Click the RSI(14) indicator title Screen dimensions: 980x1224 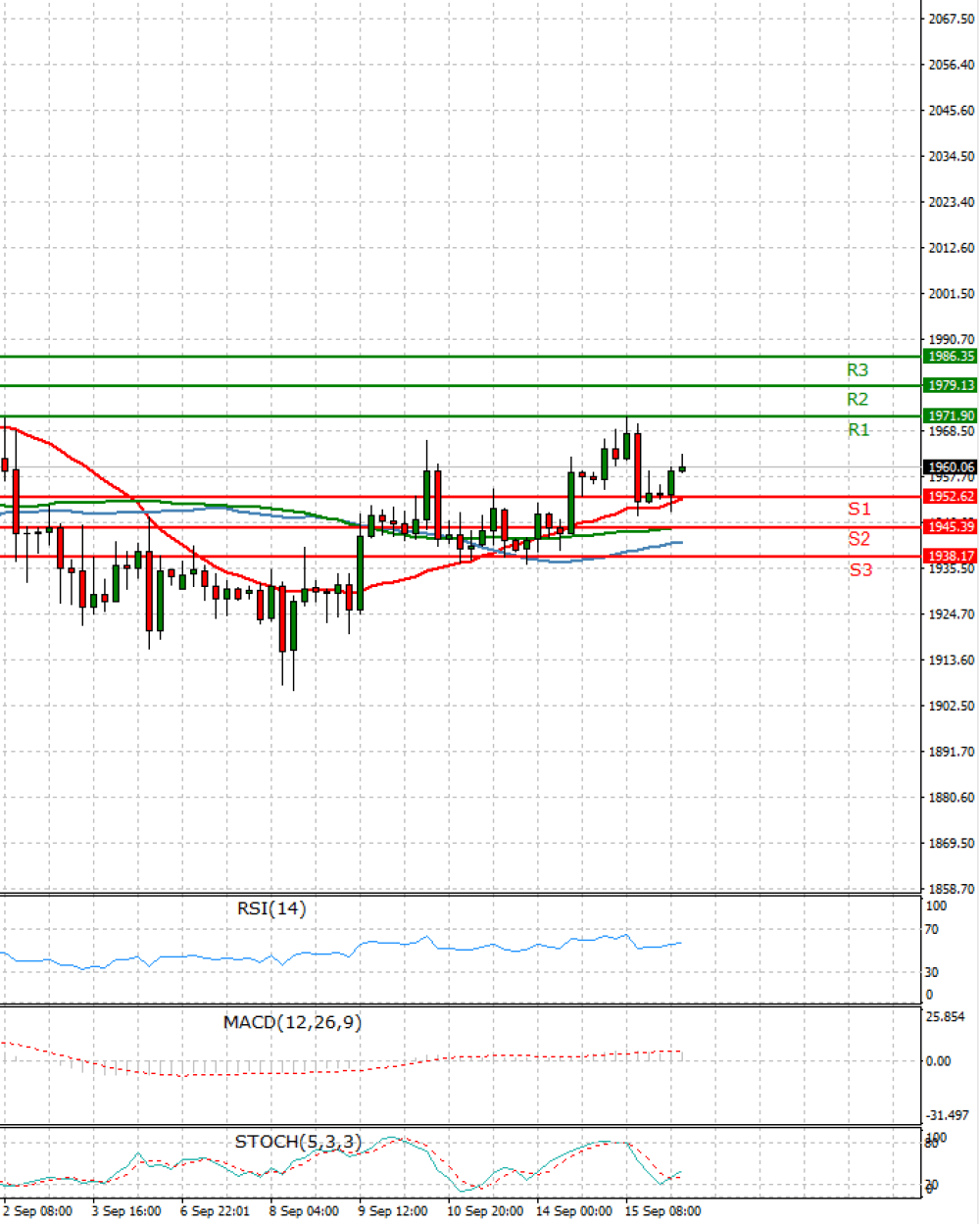271,909
